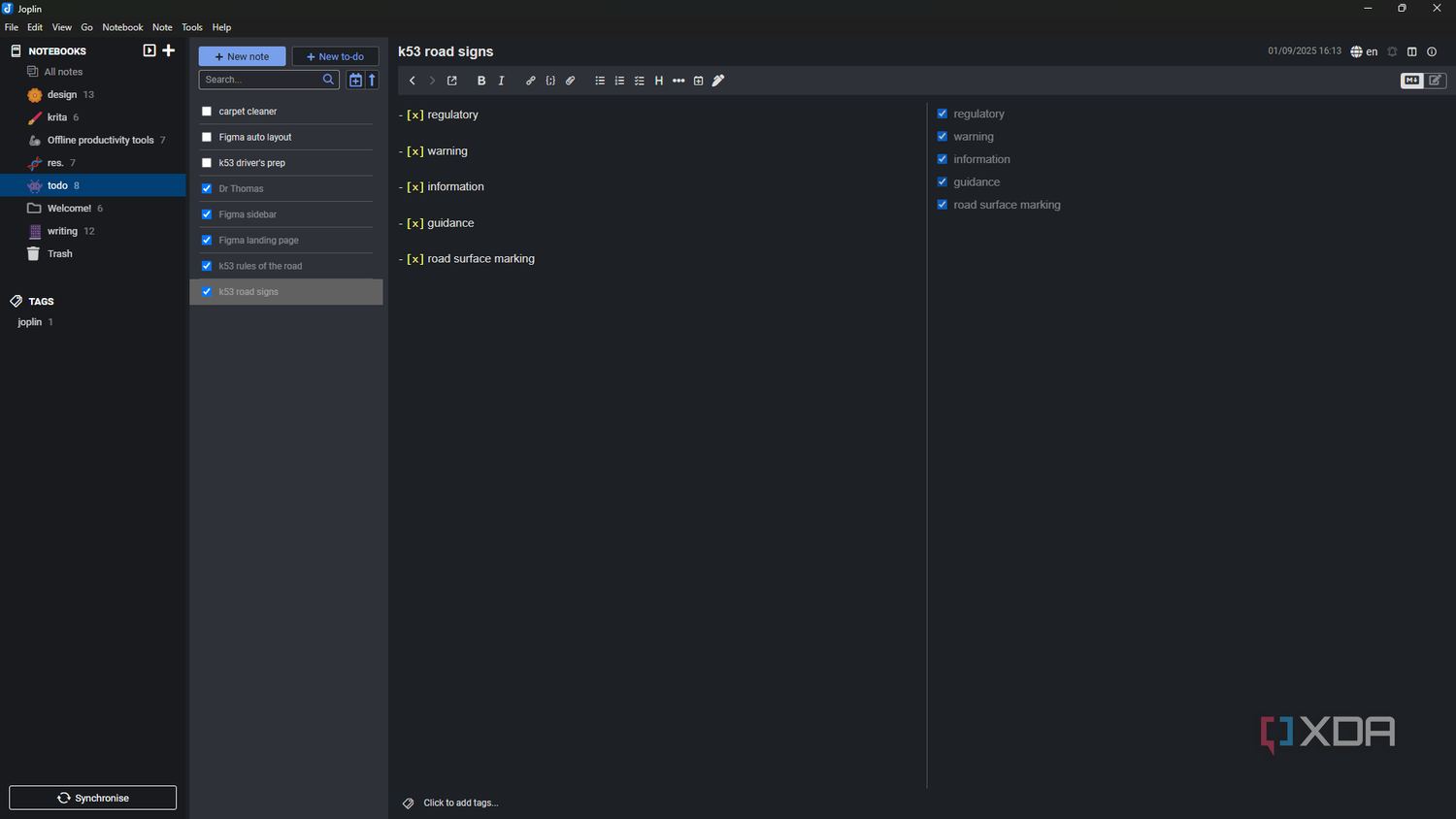
Task: Open the spell checker language (en)
Action: coord(1364,51)
